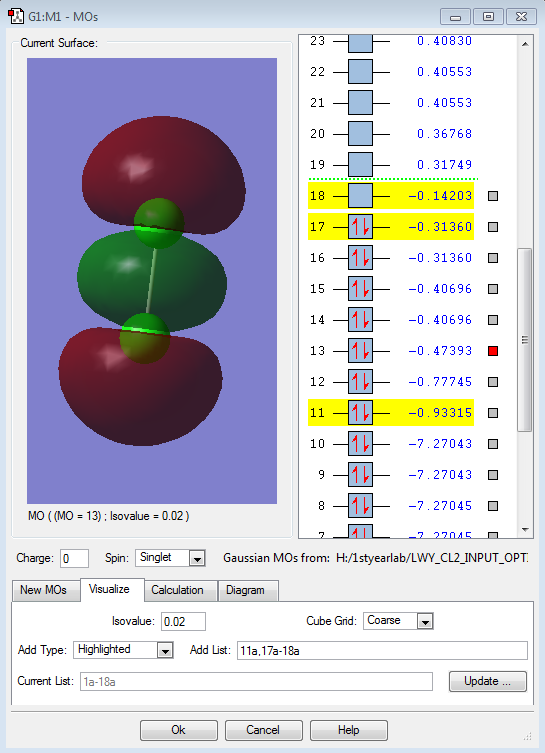Click the empty orbital 22 box
This screenshot has height=753, width=545.
tap(360, 72)
